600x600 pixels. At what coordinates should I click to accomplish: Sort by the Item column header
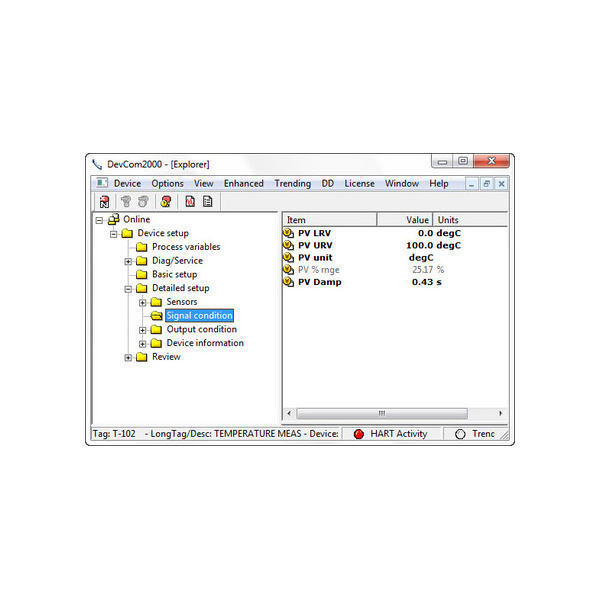point(330,220)
